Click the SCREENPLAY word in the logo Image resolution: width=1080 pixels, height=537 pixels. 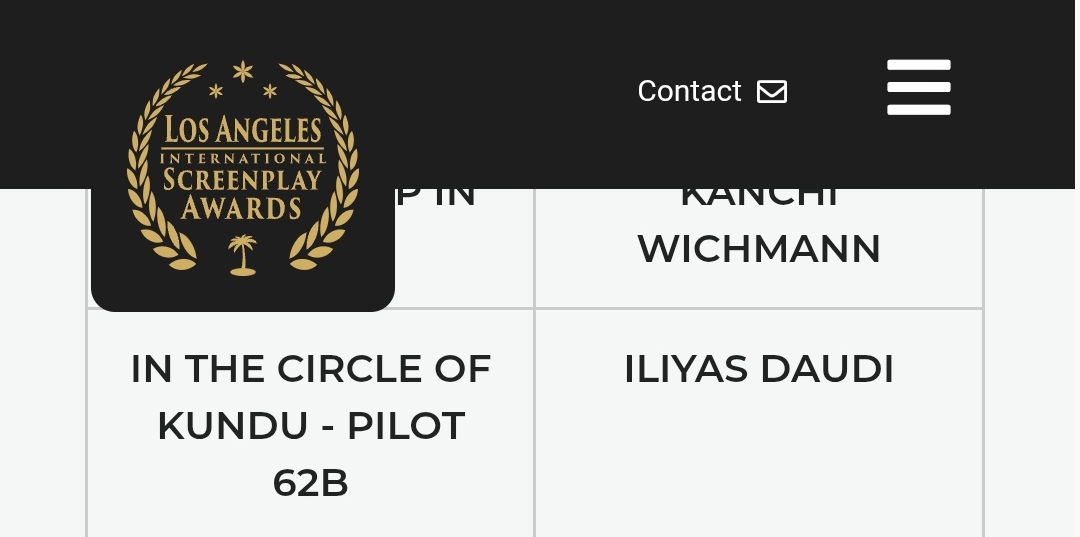pyautogui.click(x=242, y=180)
